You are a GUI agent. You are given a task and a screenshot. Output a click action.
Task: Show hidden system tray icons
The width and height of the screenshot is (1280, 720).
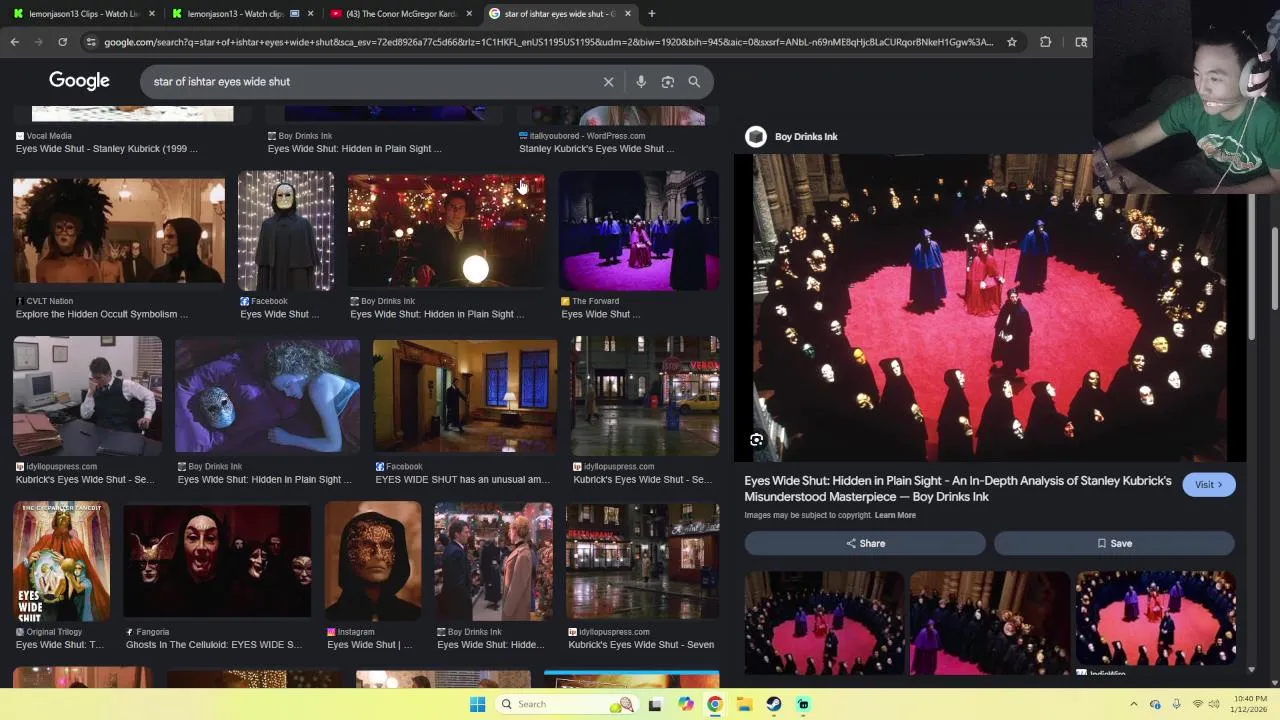[x=1134, y=704]
